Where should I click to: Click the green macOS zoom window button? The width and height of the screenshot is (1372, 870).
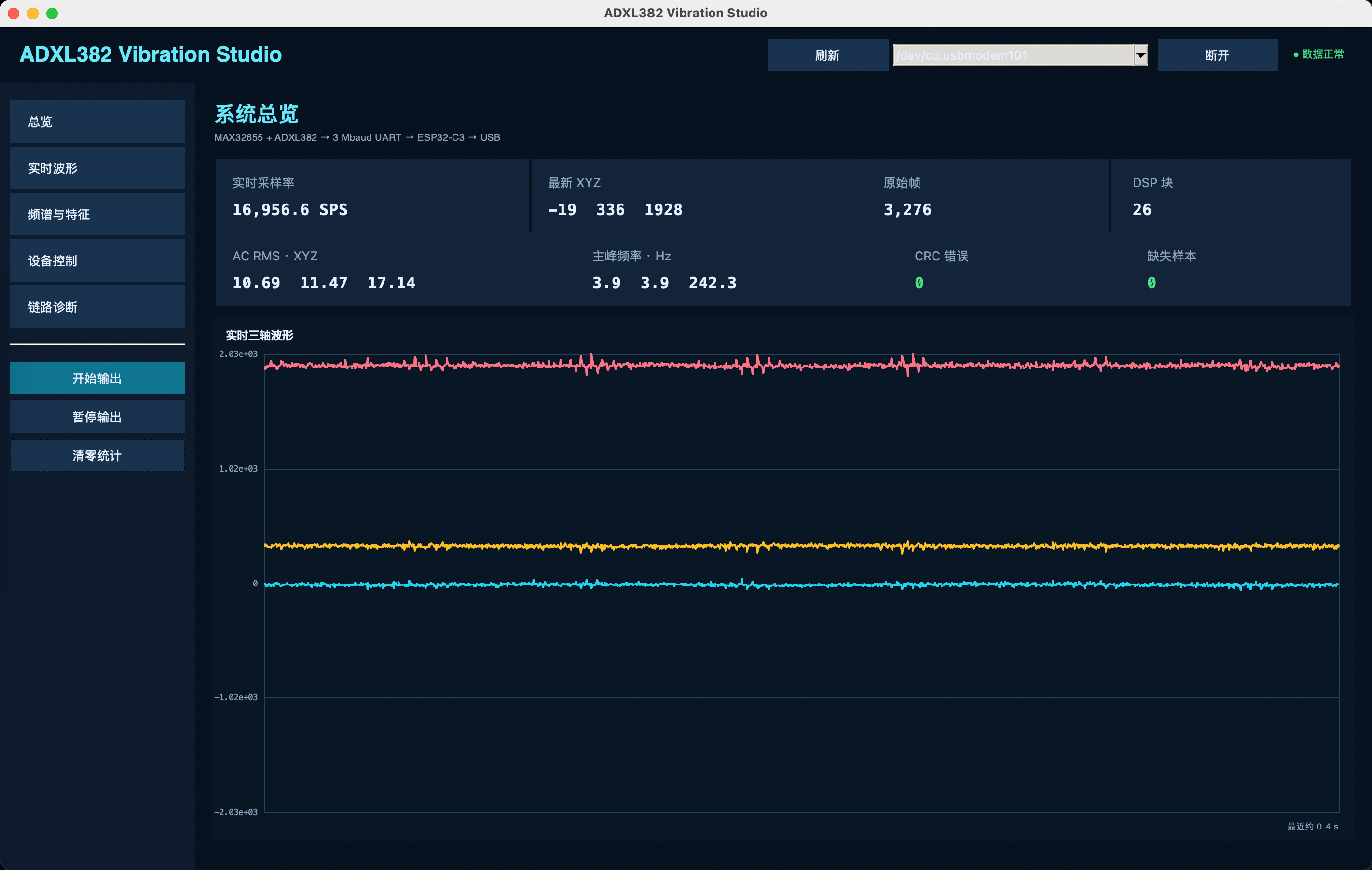tap(52, 13)
